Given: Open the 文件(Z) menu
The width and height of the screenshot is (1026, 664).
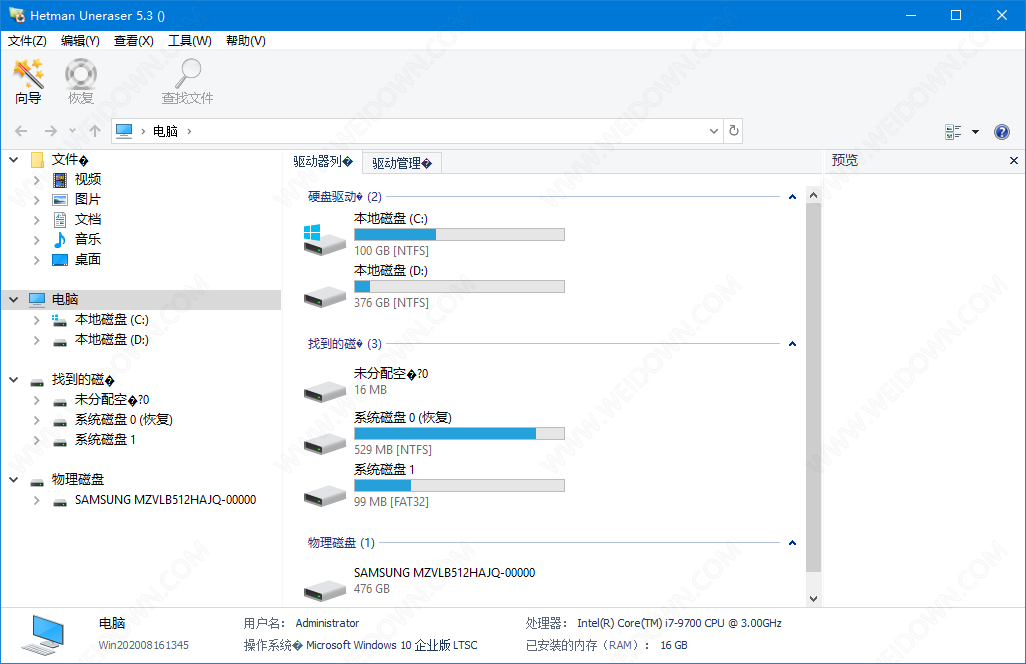Looking at the screenshot, I should pos(27,41).
